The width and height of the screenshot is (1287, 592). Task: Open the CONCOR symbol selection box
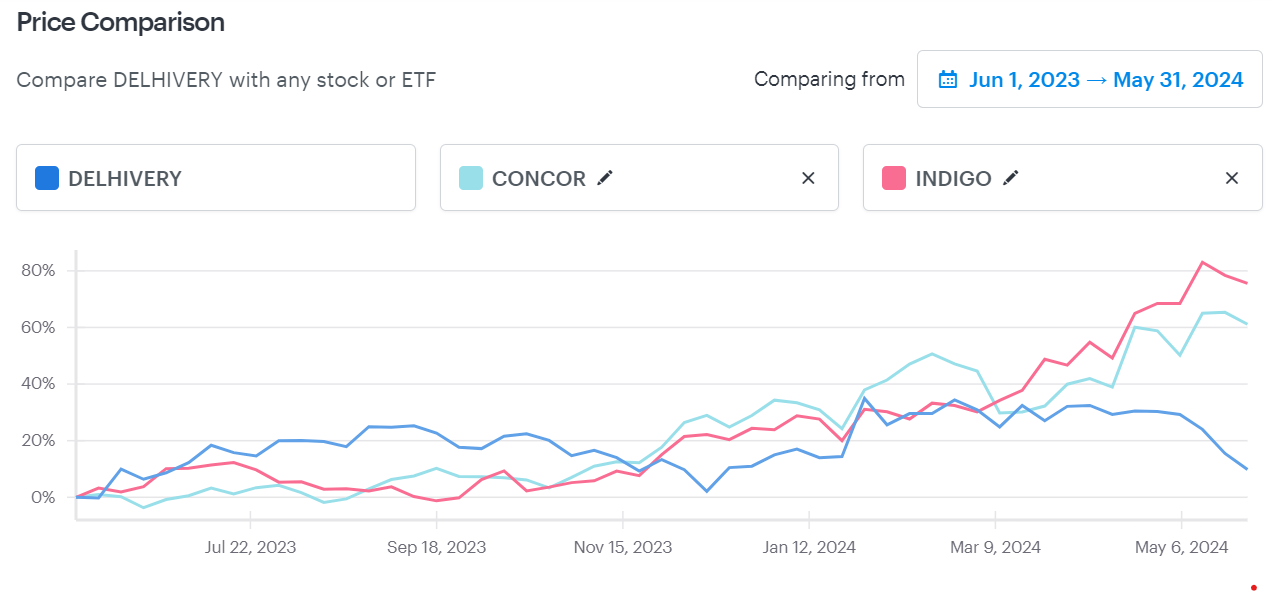click(639, 177)
